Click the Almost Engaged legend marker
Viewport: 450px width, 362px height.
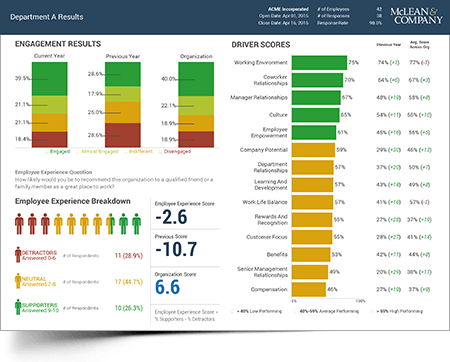tap(78, 152)
